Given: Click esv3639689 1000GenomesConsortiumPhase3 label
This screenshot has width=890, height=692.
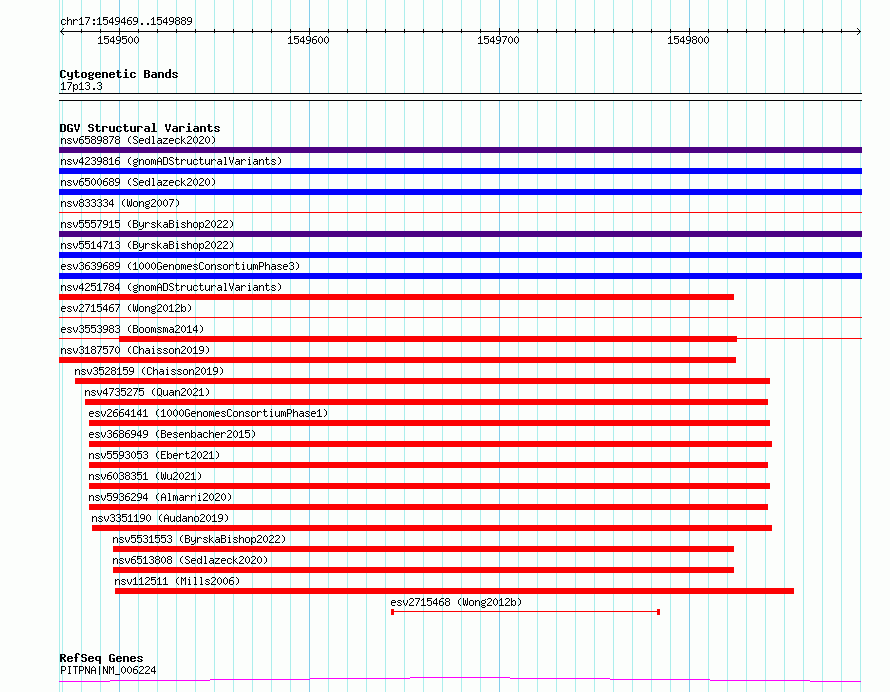Looking at the screenshot, I should tap(180, 266).
